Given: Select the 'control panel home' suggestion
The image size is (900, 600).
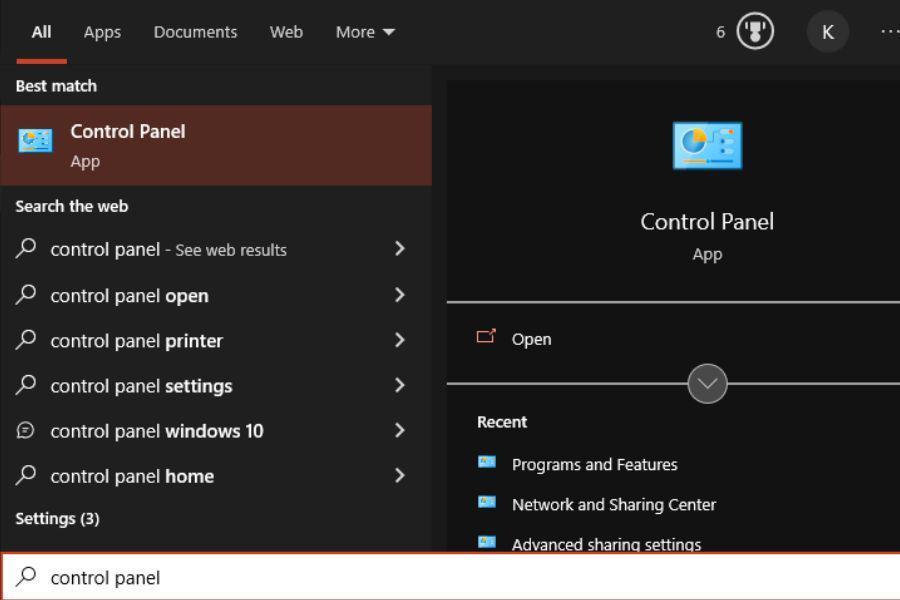Looking at the screenshot, I should pos(216,476).
